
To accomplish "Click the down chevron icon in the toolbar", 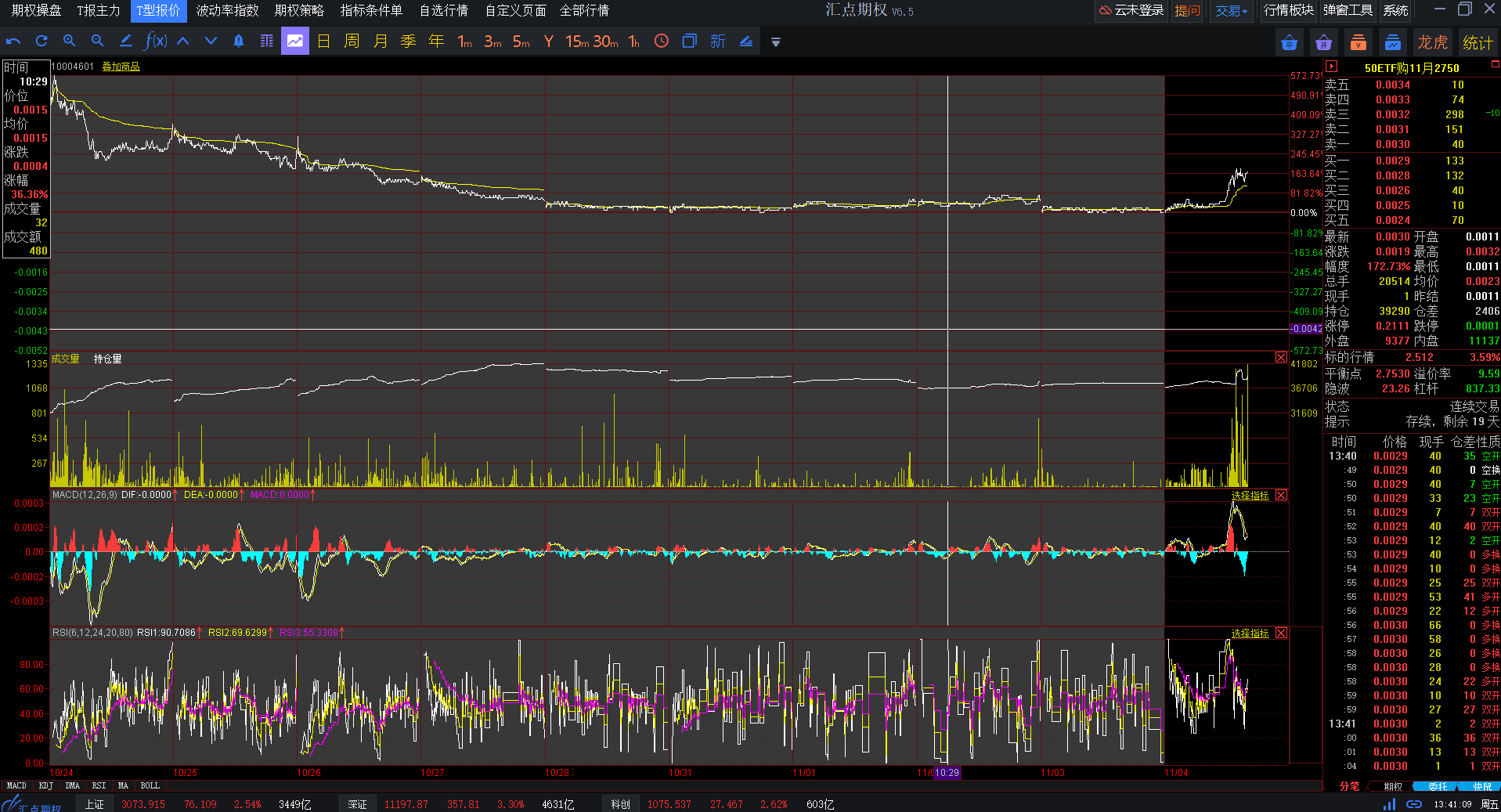I will 211,42.
